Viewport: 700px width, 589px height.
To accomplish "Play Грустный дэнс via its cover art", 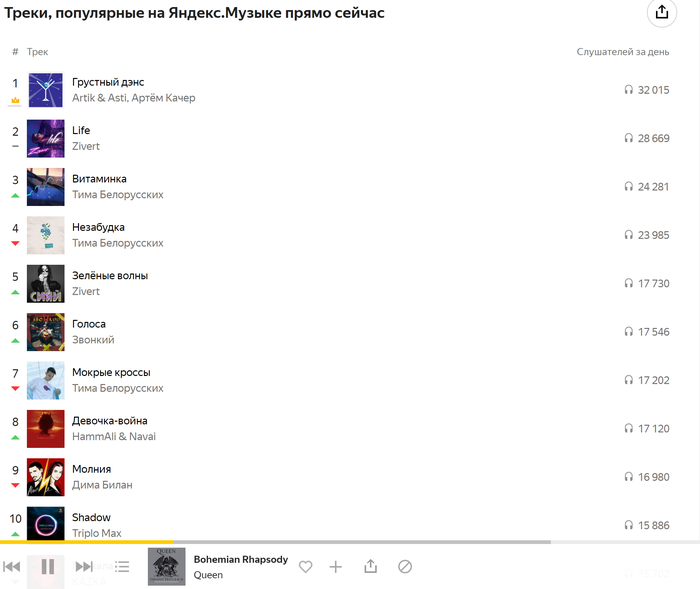I will point(46,90).
